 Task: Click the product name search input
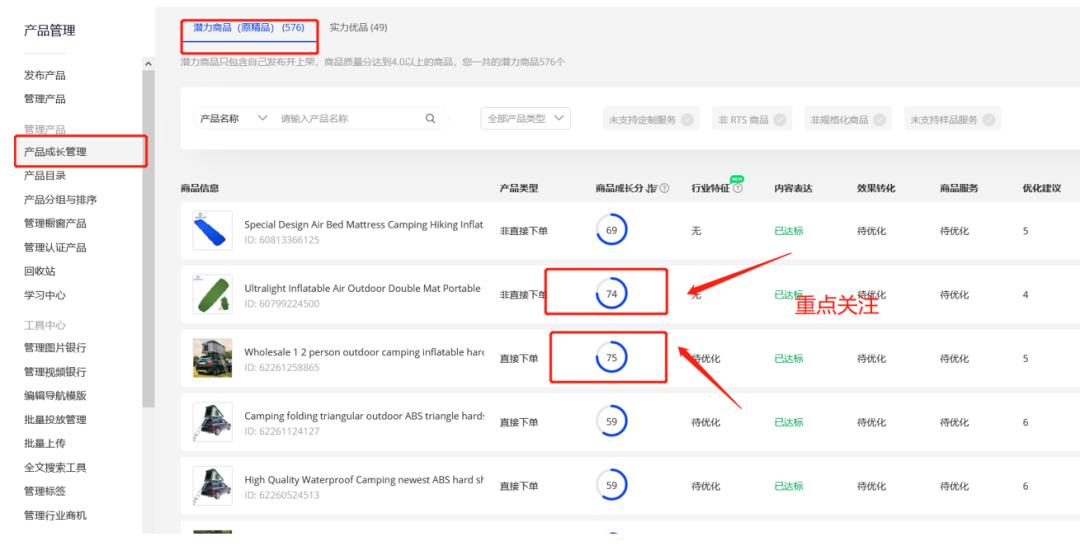tap(348, 118)
